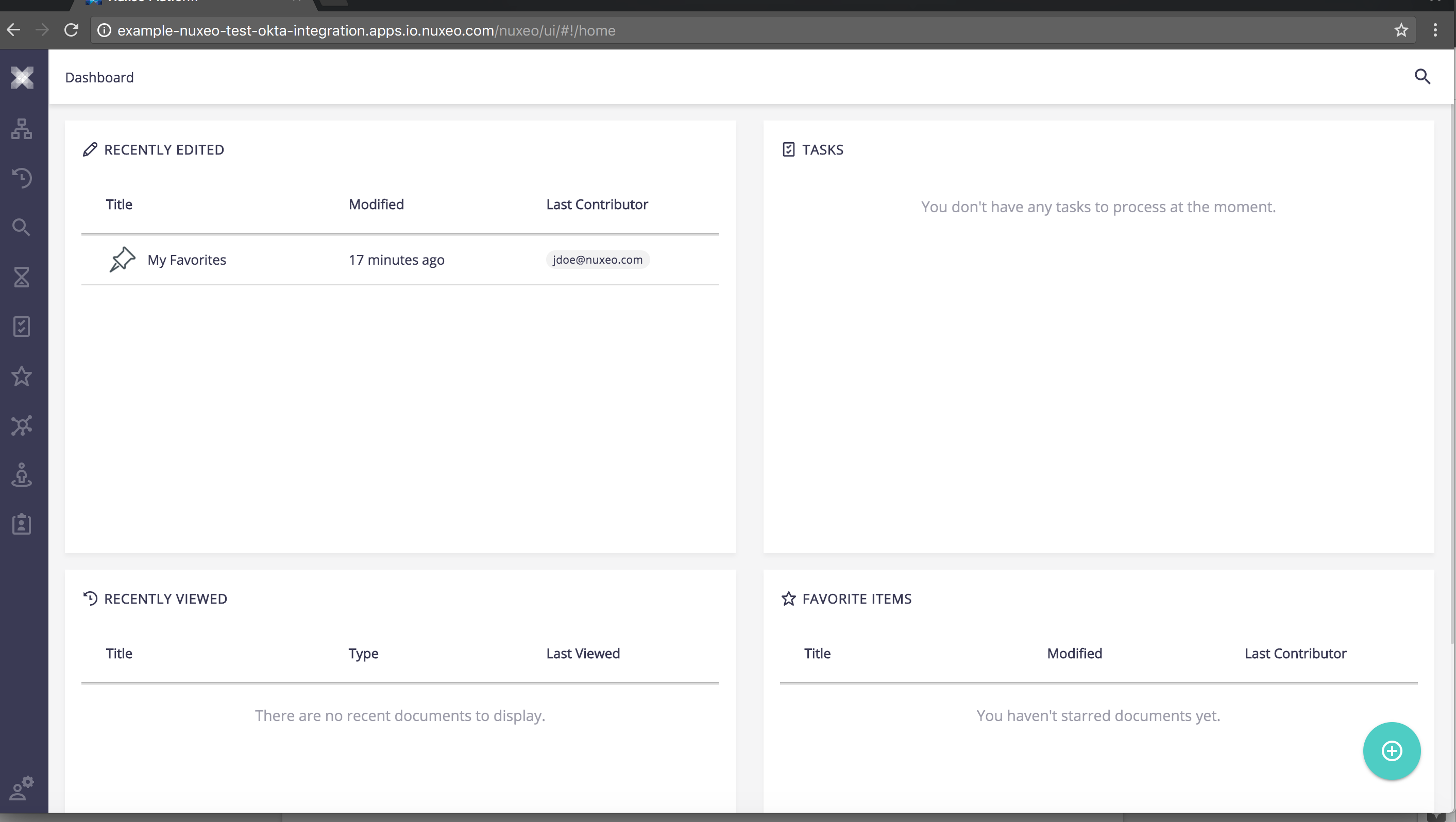Image resolution: width=1456 pixels, height=822 pixels.
Task: Click Last Contributor header in Favorite Items
Action: click(x=1295, y=653)
